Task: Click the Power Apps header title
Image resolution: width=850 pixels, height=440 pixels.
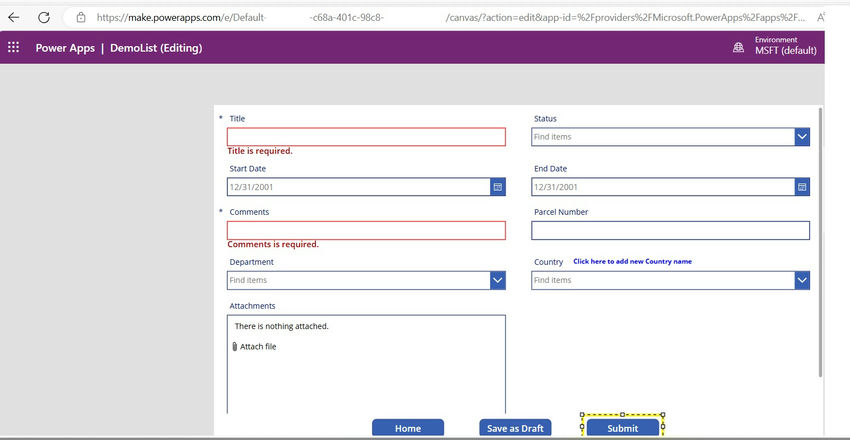Action: click(65, 48)
